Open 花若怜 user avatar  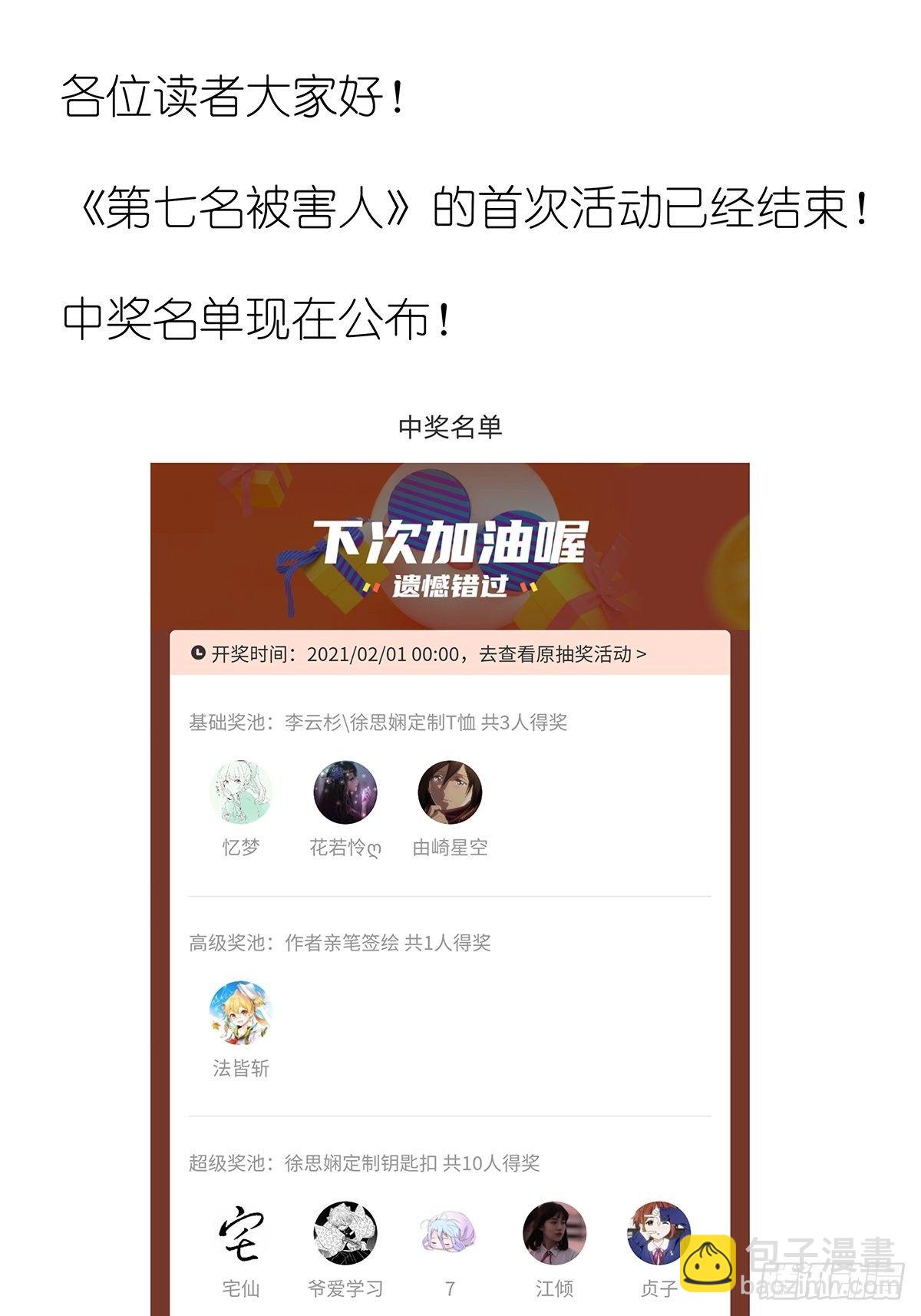(x=345, y=792)
